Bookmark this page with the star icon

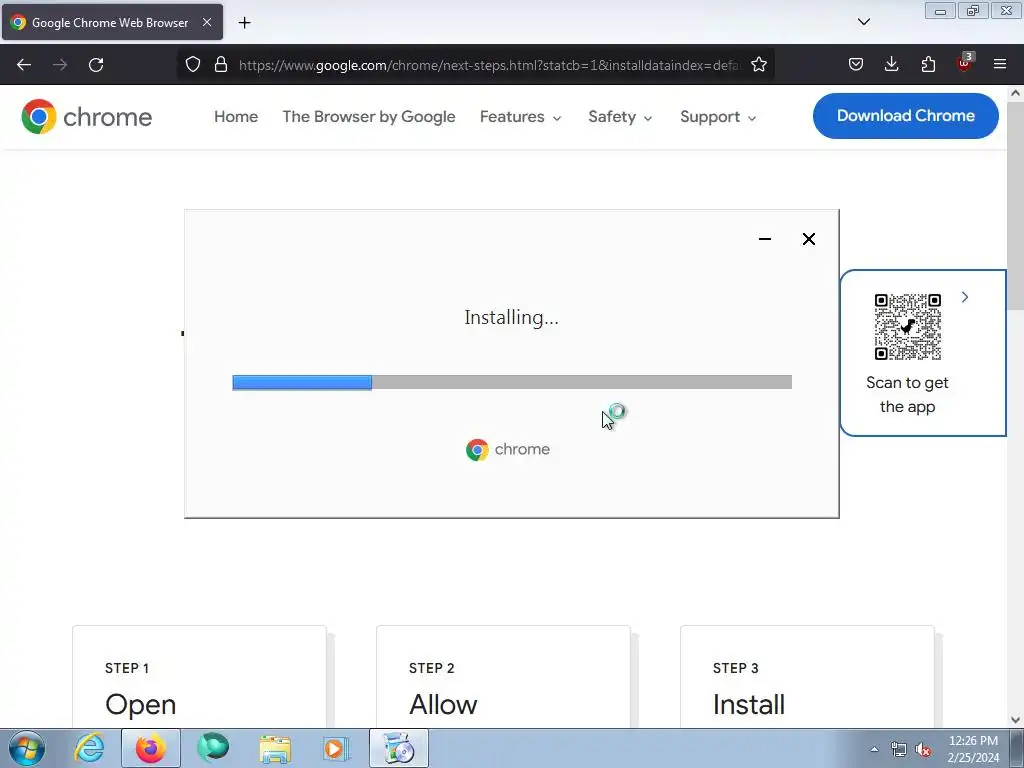click(x=758, y=65)
